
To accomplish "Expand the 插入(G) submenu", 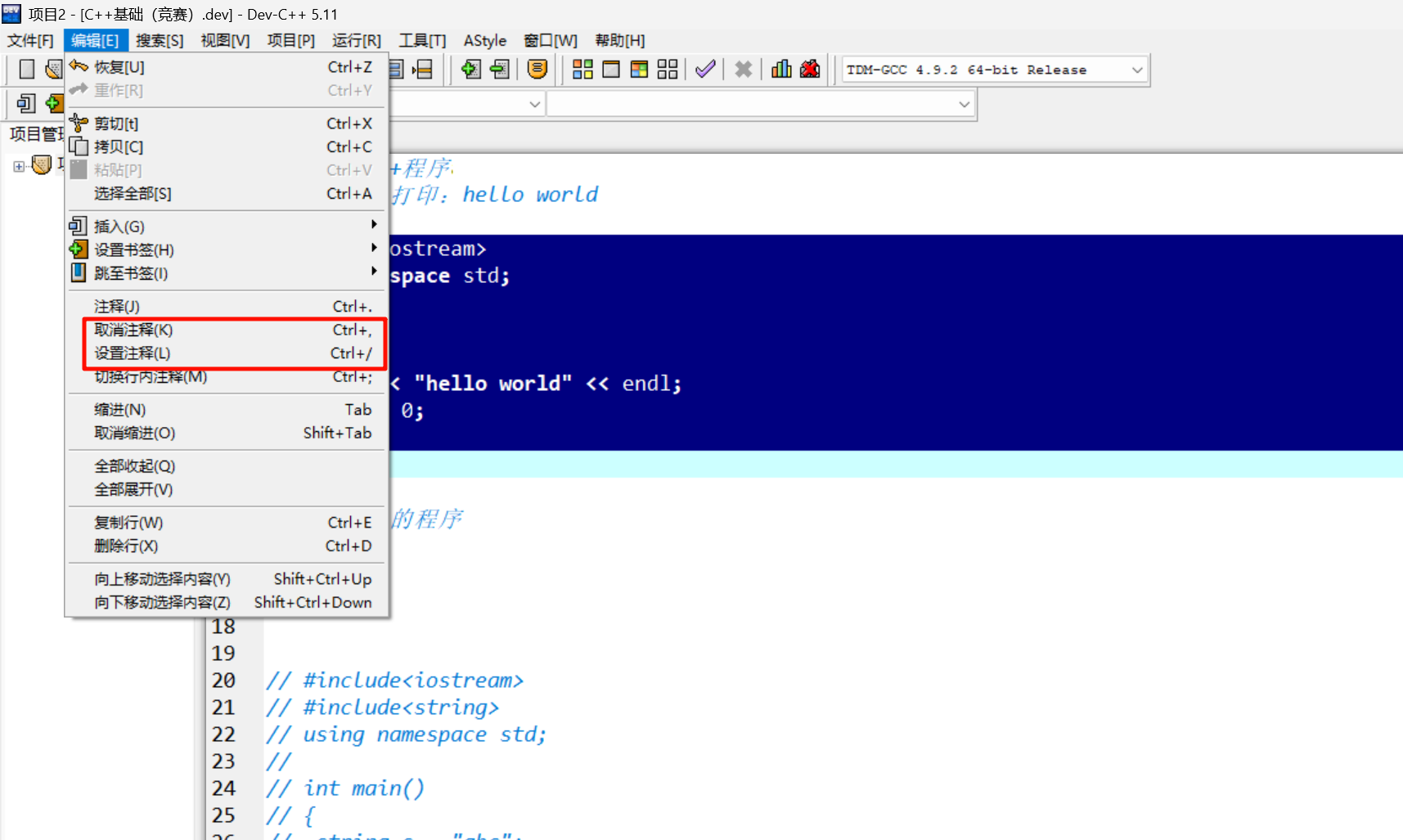I will point(226,227).
